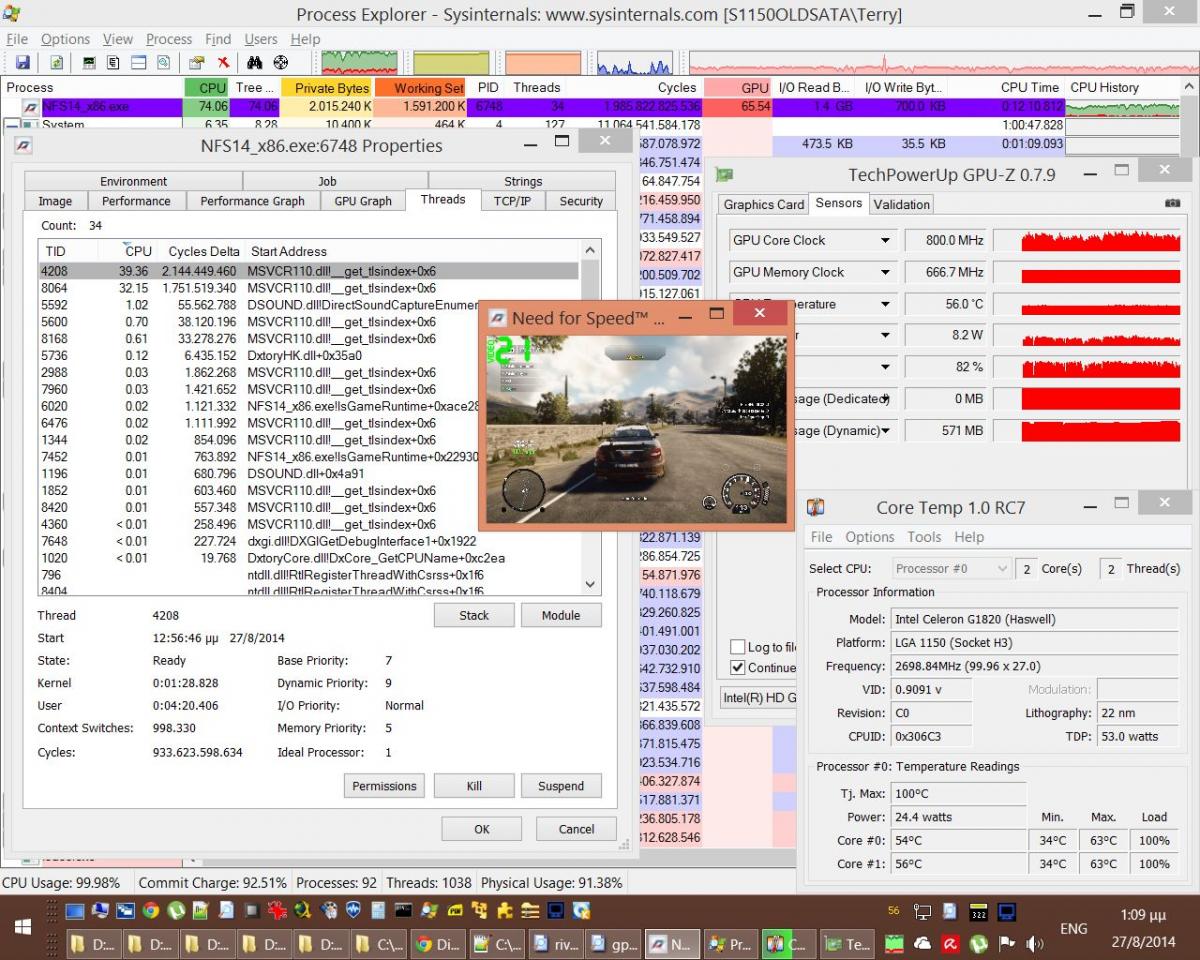Sort threads by Cycles Delta column header
This screenshot has height=960, width=1200.
203,251
